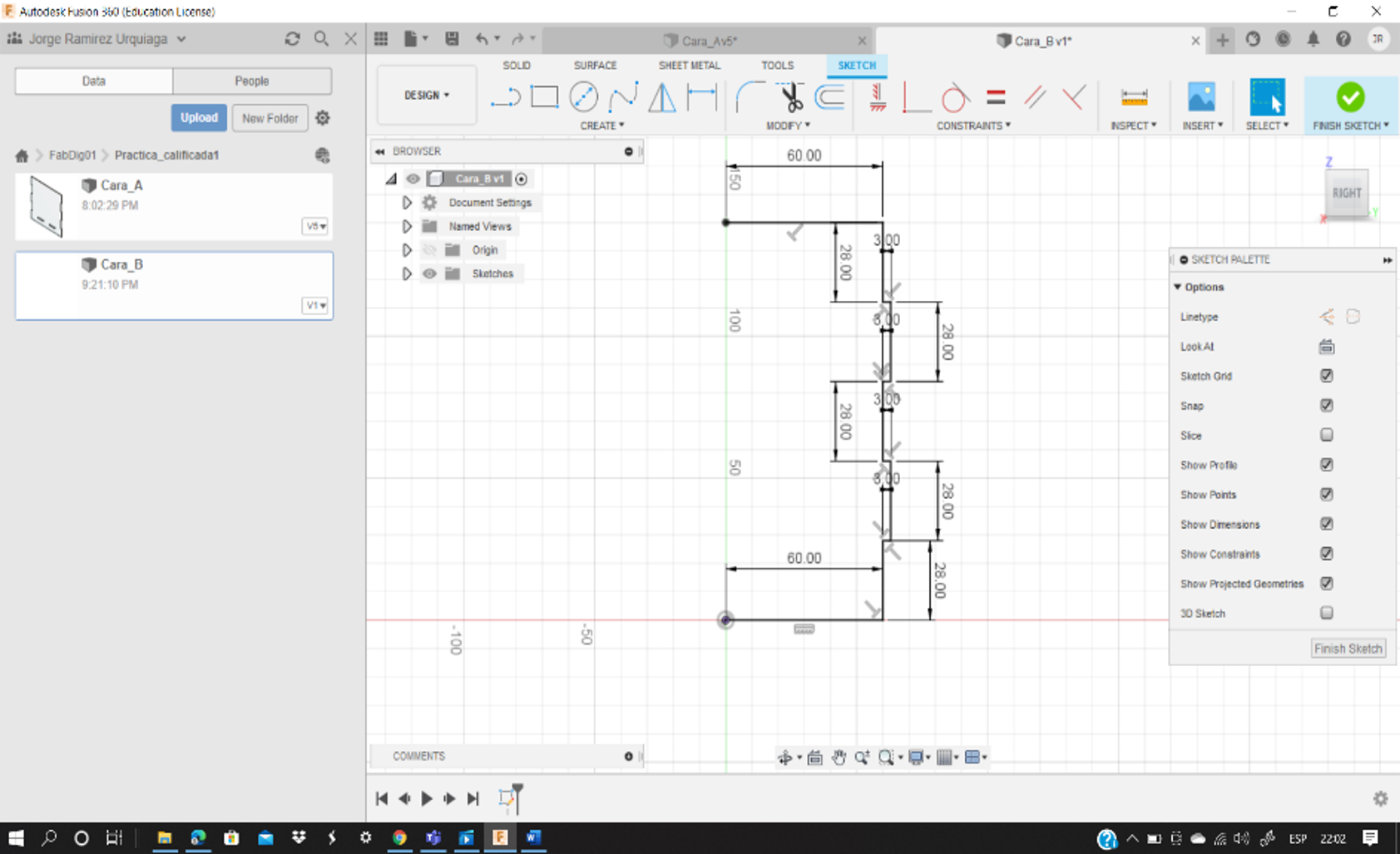Screen dimensions: 1400x854
Task: Switch to the Sheet Metal tab
Action: pyautogui.click(x=690, y=65)
